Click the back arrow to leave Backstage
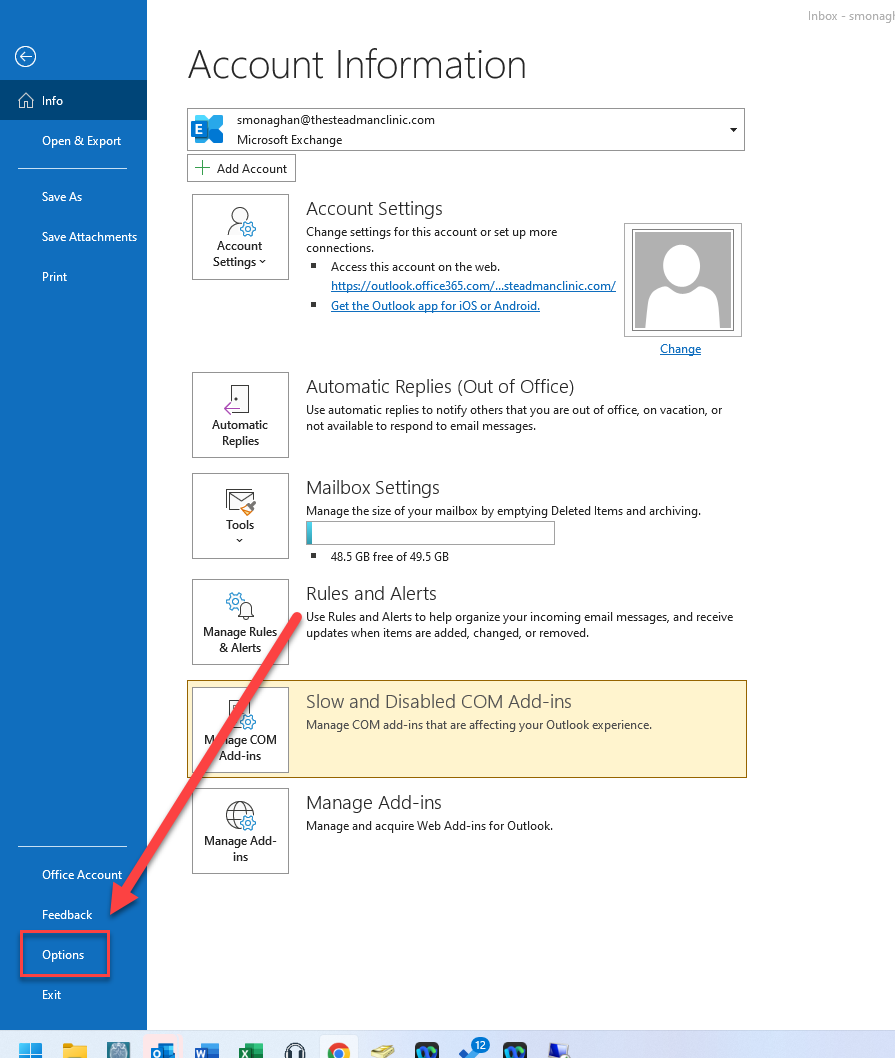This screenshot has width=895, height=1058. click(26, 57)
